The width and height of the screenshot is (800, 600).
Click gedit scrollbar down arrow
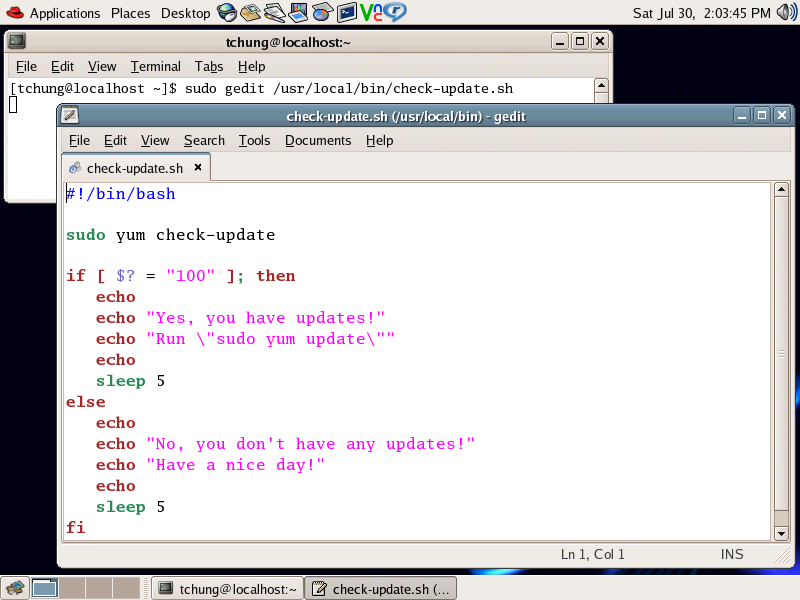[x=781, y=534]
